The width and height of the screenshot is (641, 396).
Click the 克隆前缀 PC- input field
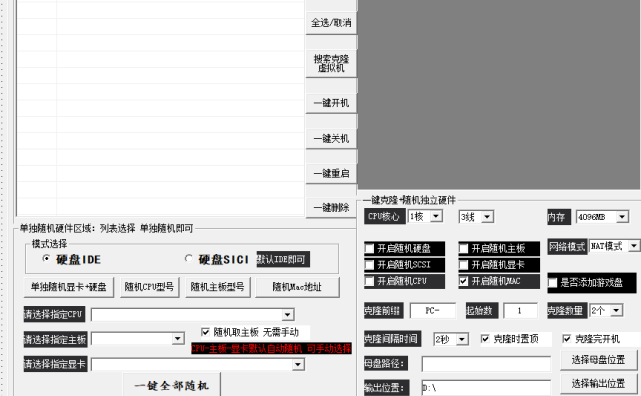coord(433,311)
